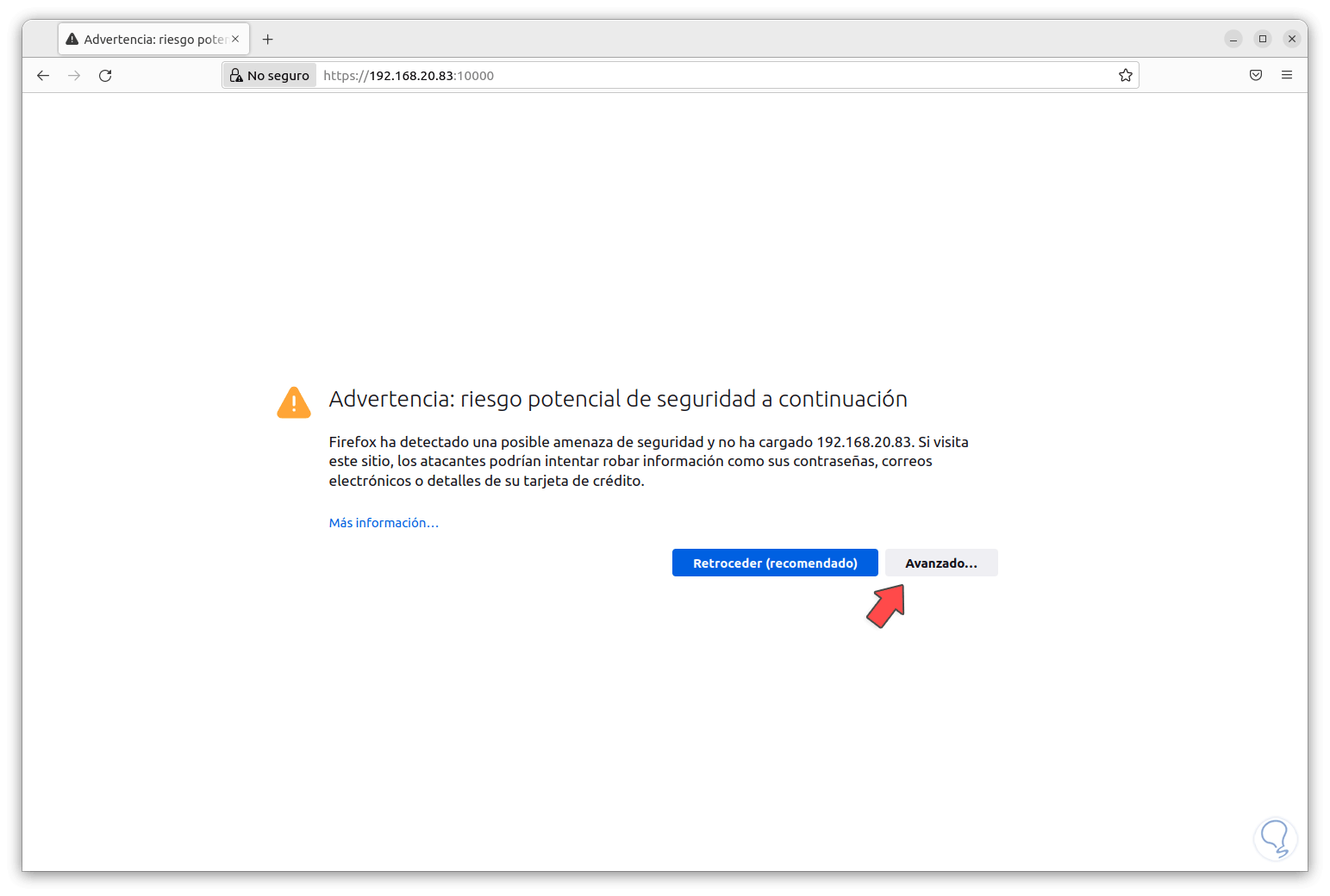Screen dimensions: 1330x896
Task: Click the orange warning triangle icon
Action: point(294,402)
